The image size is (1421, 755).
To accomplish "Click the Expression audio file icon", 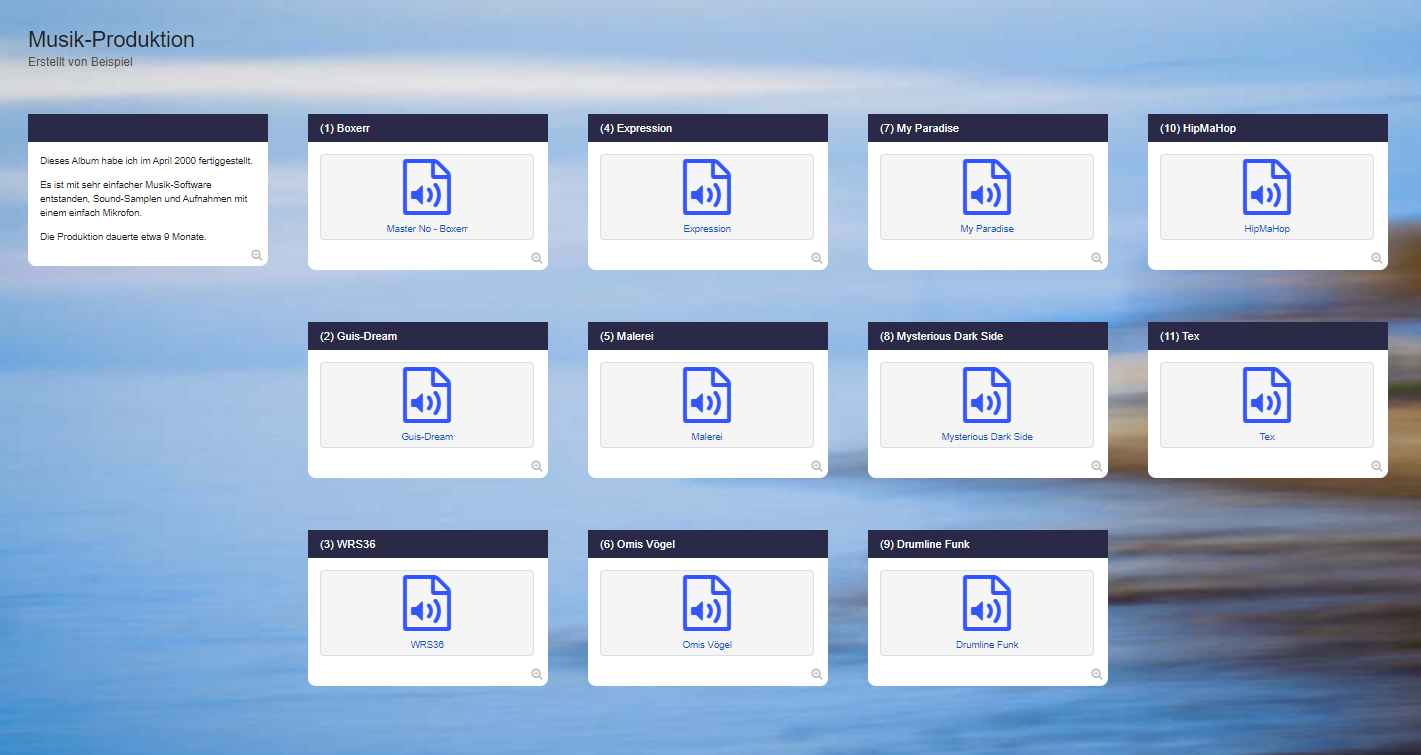I will pyautogui.click(x=707, y=187).
